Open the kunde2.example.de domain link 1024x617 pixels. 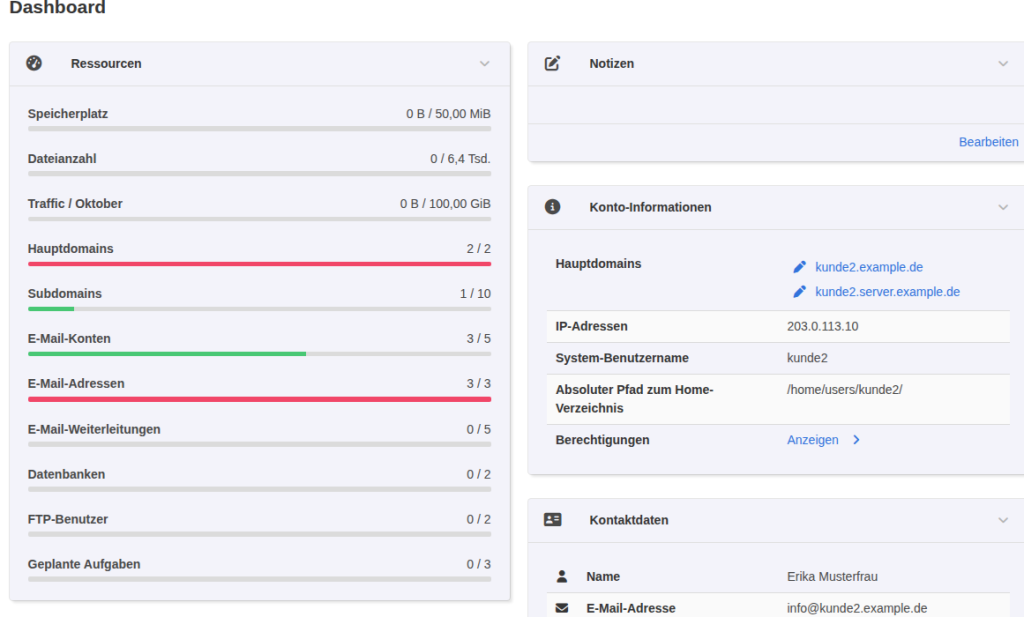(869, 267)
